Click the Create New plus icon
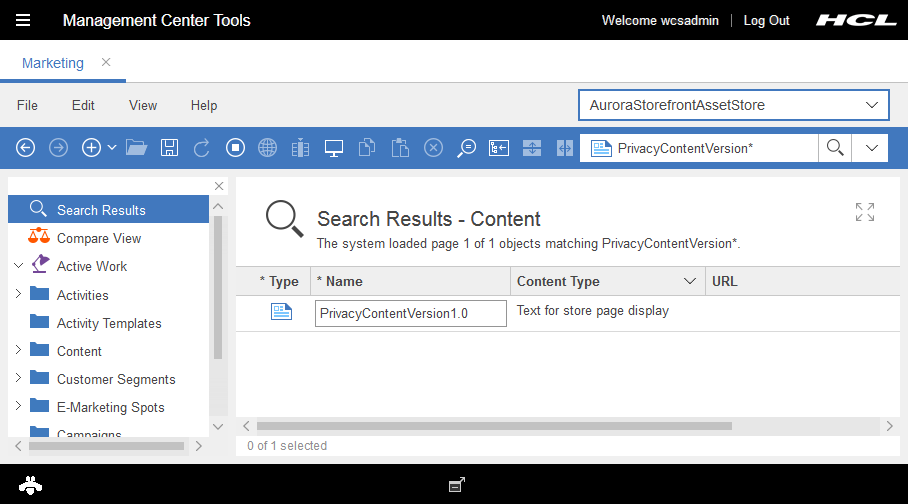This screenshot has width=908, height=504. coord(91,148)
